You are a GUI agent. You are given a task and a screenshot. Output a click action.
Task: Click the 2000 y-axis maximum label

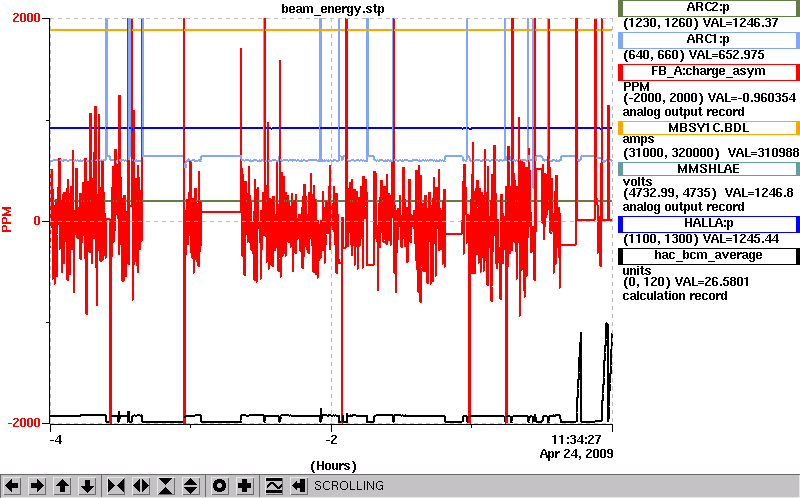(27, 18)
